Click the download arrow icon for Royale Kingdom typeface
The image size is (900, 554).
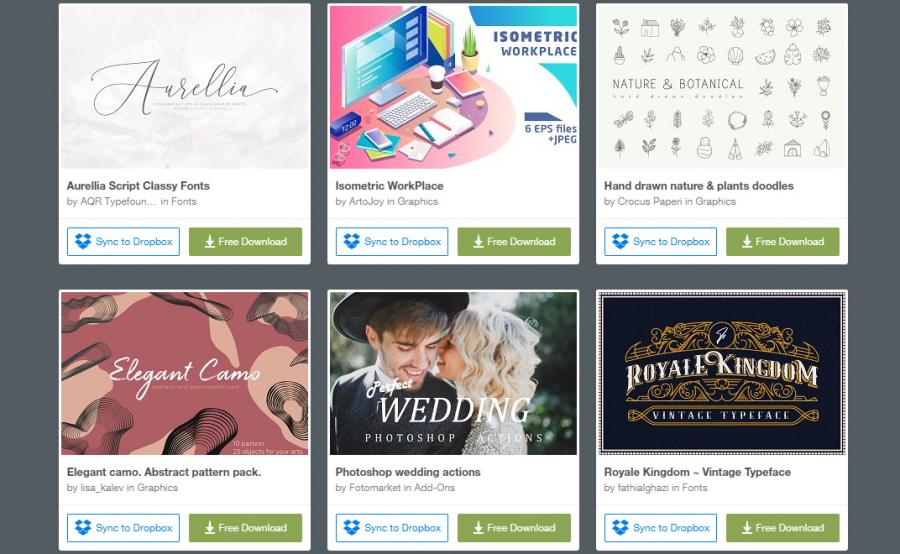[747, 528]
